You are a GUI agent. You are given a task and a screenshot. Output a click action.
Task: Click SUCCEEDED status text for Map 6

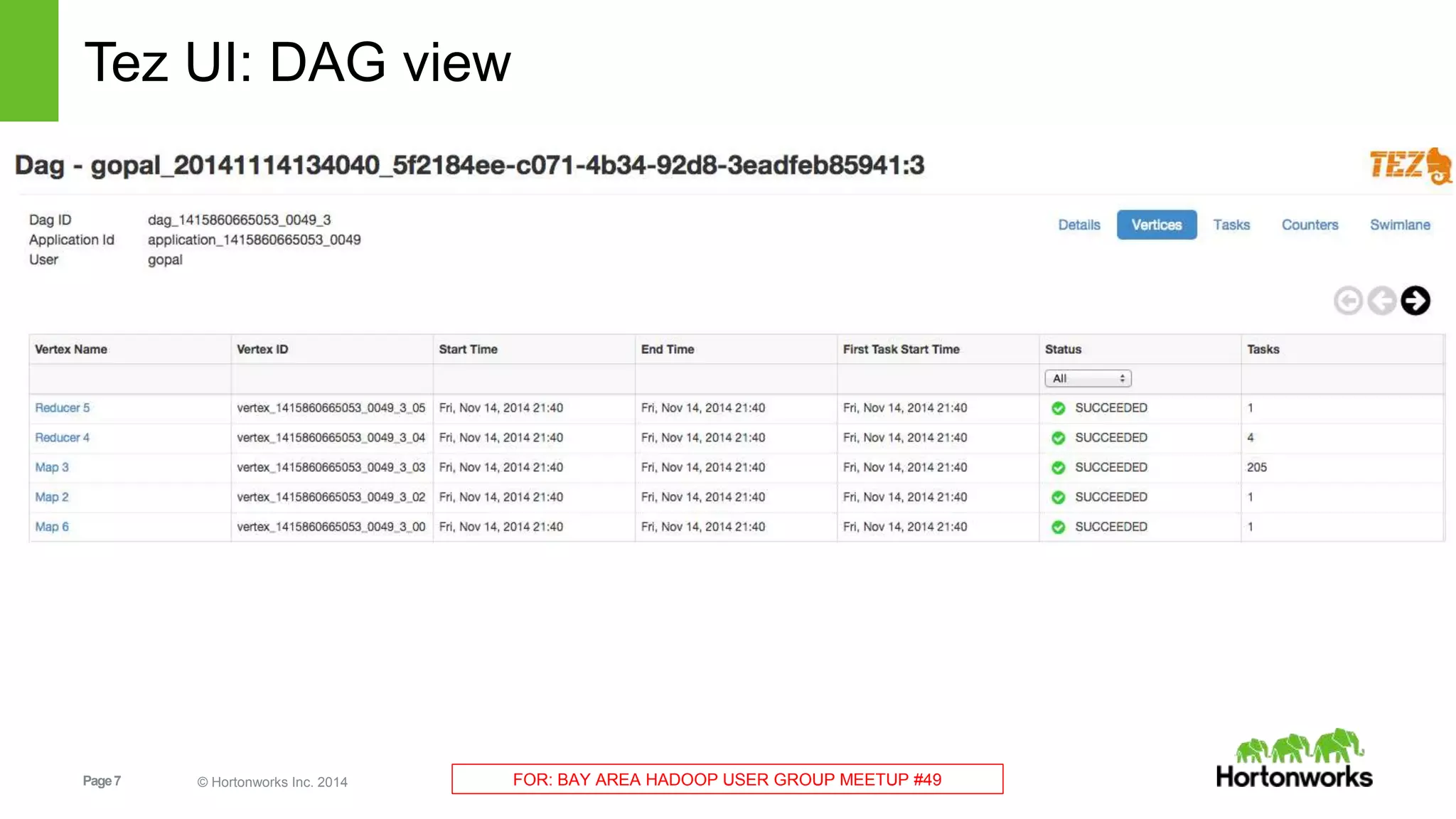click(x=1111, y=528)
